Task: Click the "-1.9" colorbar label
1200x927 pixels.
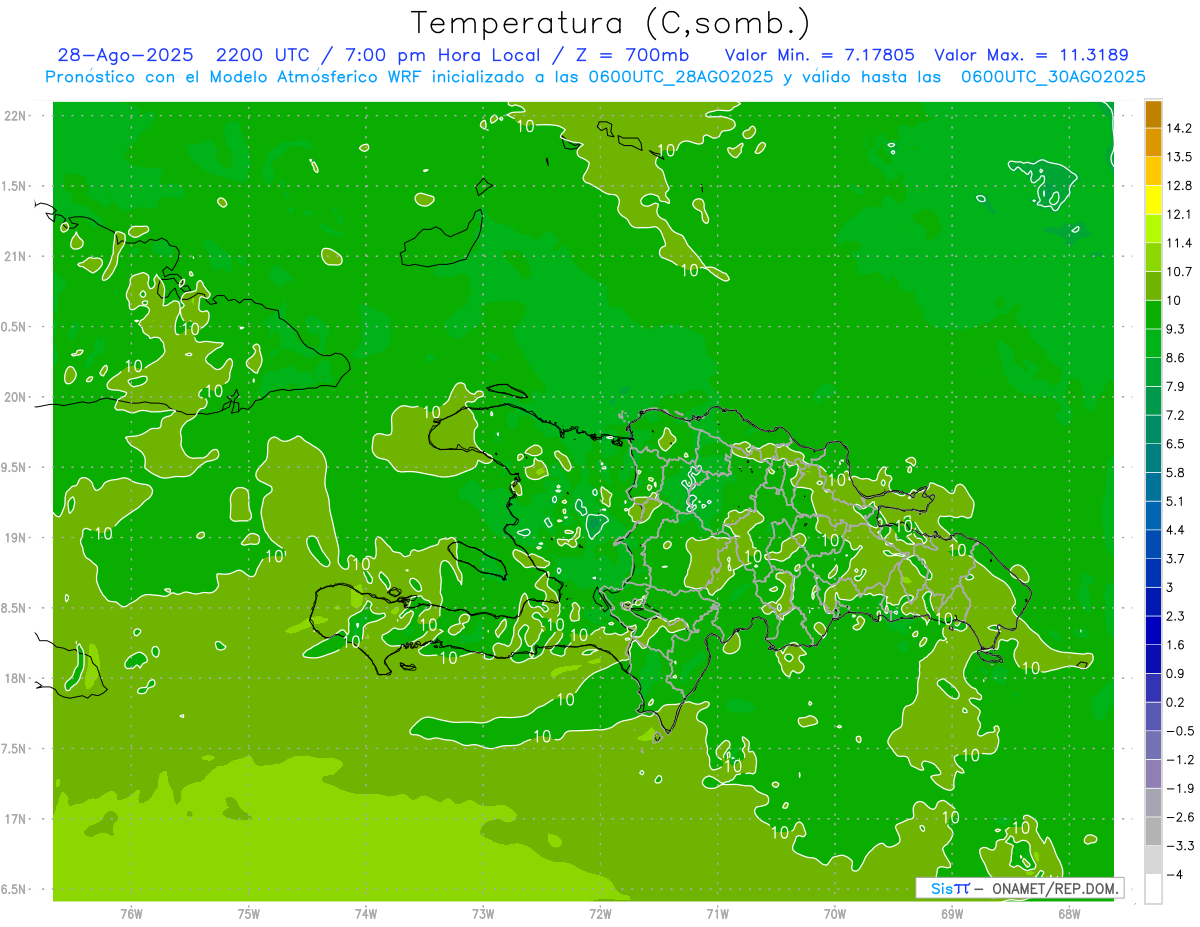Action: (1179, 788)
